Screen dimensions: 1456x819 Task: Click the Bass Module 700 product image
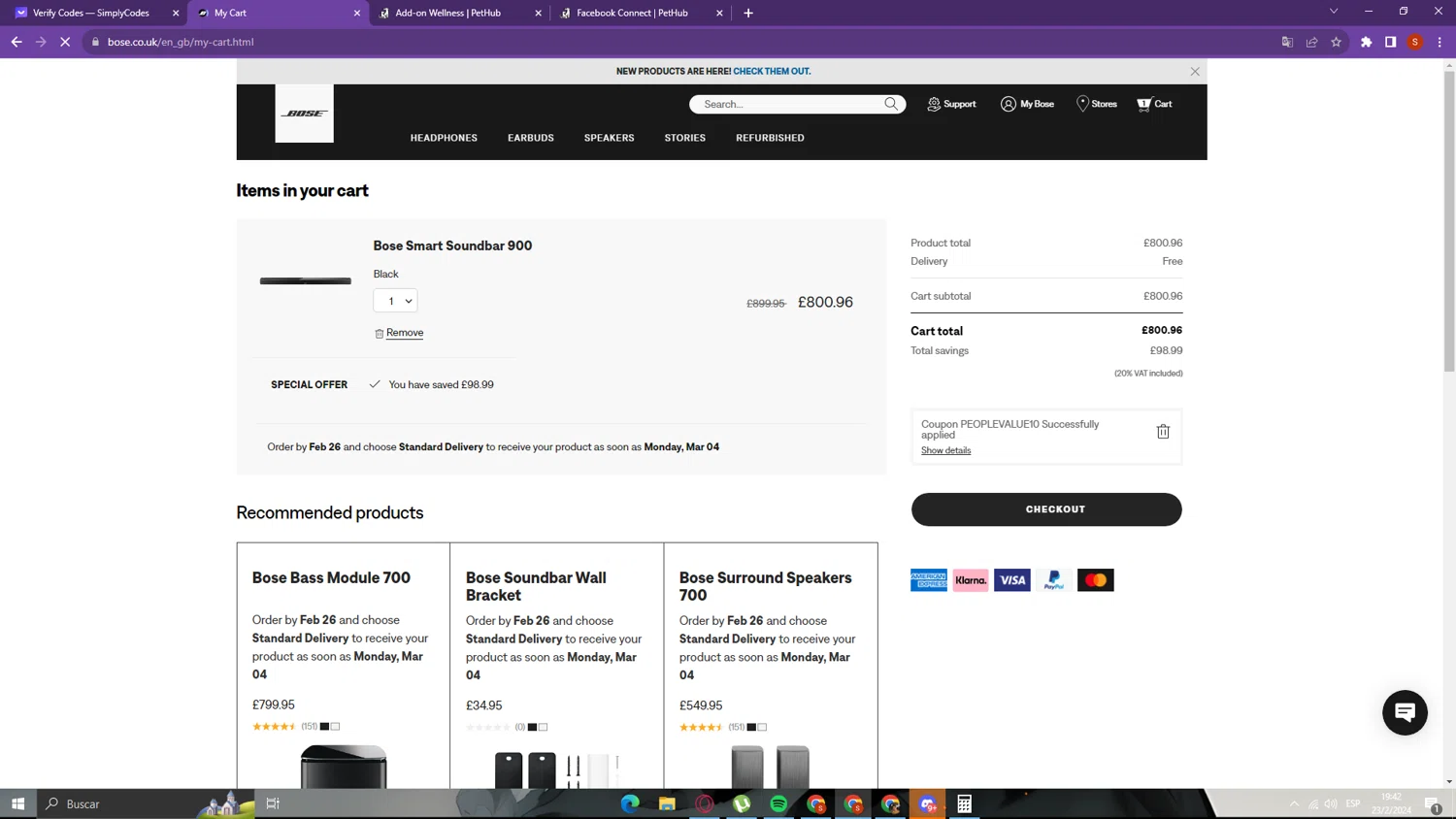pyautogui.click(x=344, y=767)
